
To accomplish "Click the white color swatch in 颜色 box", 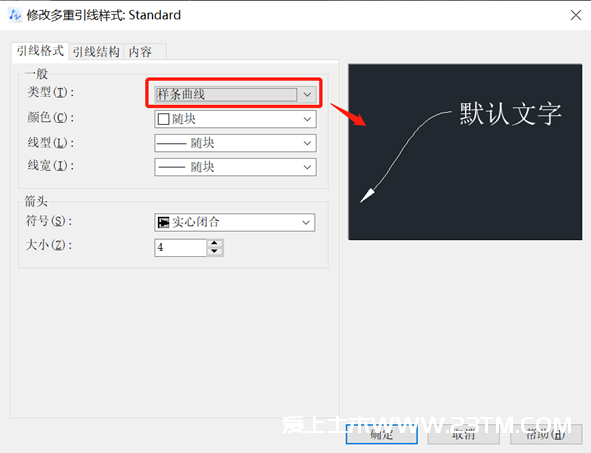I will (x=163, y=119).
